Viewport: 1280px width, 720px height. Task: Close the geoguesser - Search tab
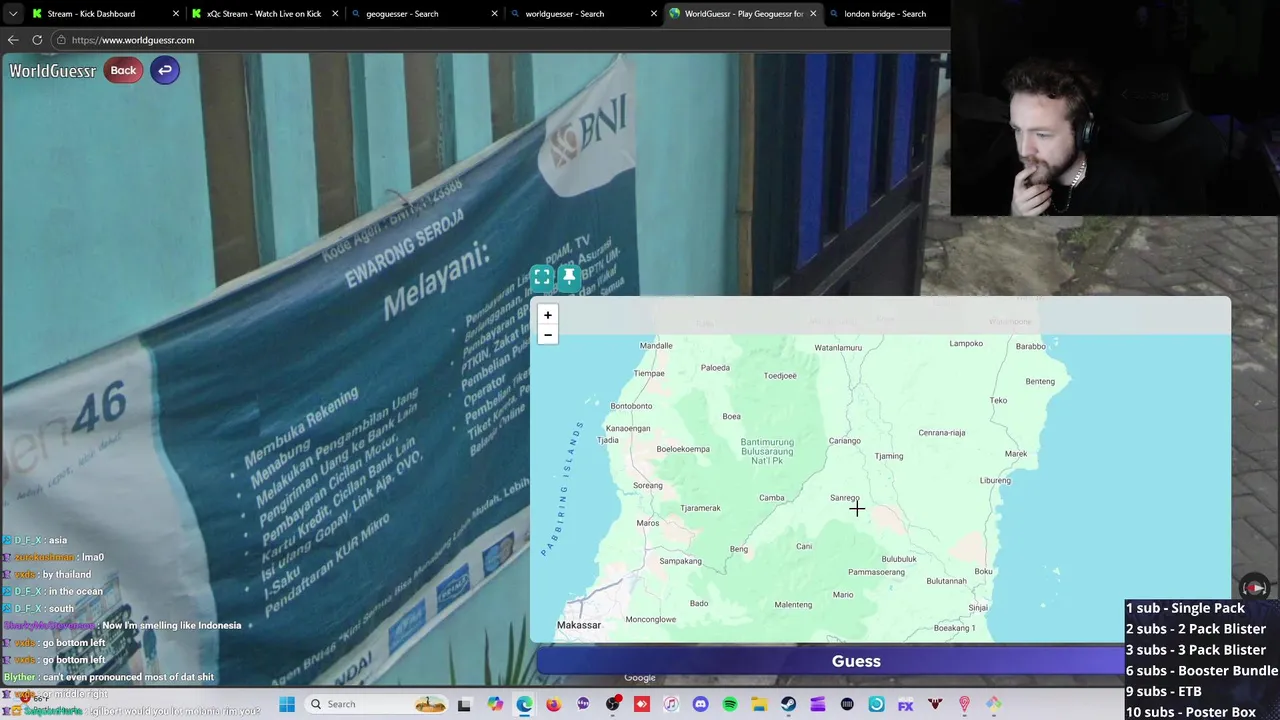pyautogui.click(x=494, y=14)
